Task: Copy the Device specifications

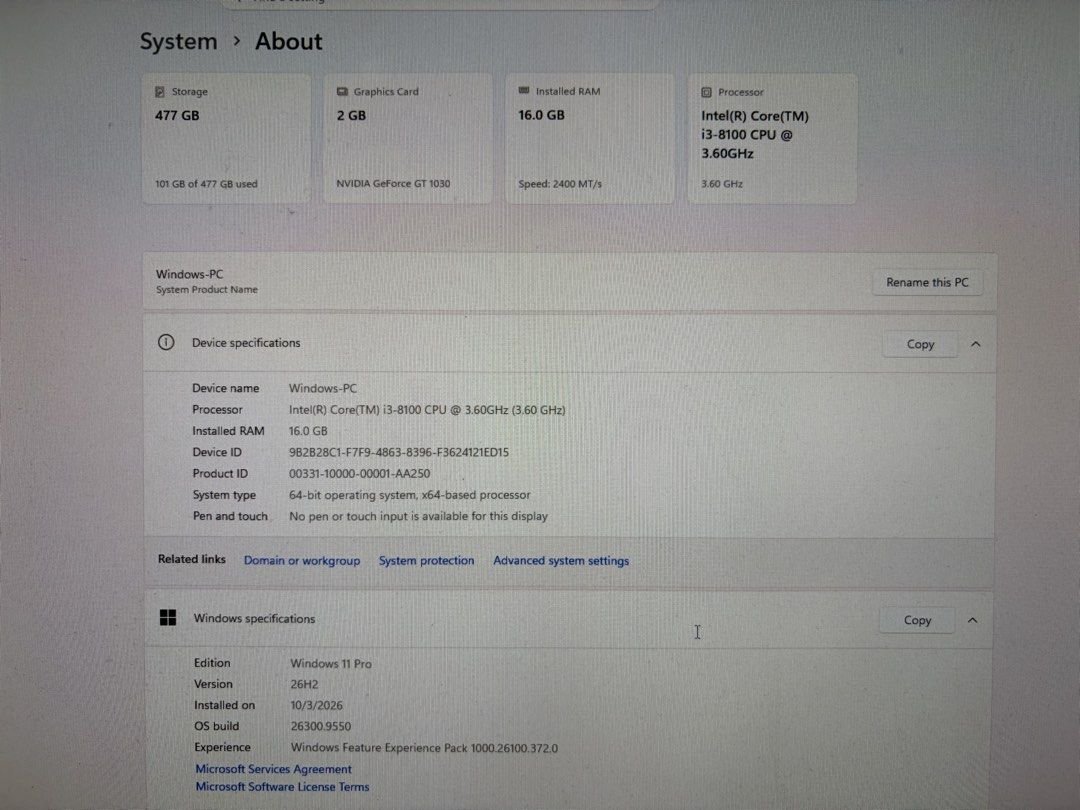Action: [x=920, y=344]
